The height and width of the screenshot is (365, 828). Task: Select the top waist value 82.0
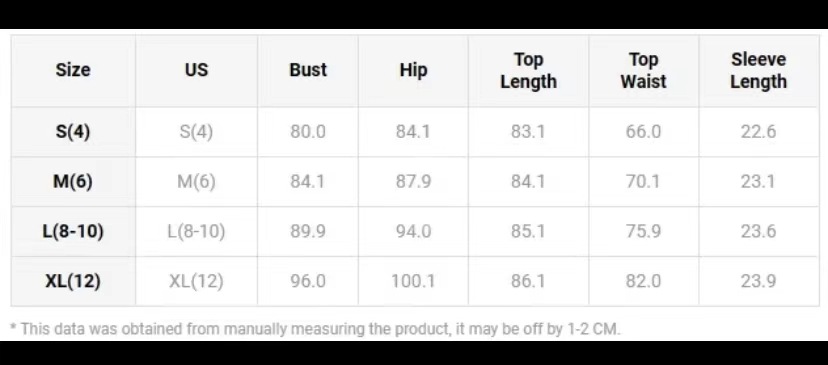click(x=643, y=281)
